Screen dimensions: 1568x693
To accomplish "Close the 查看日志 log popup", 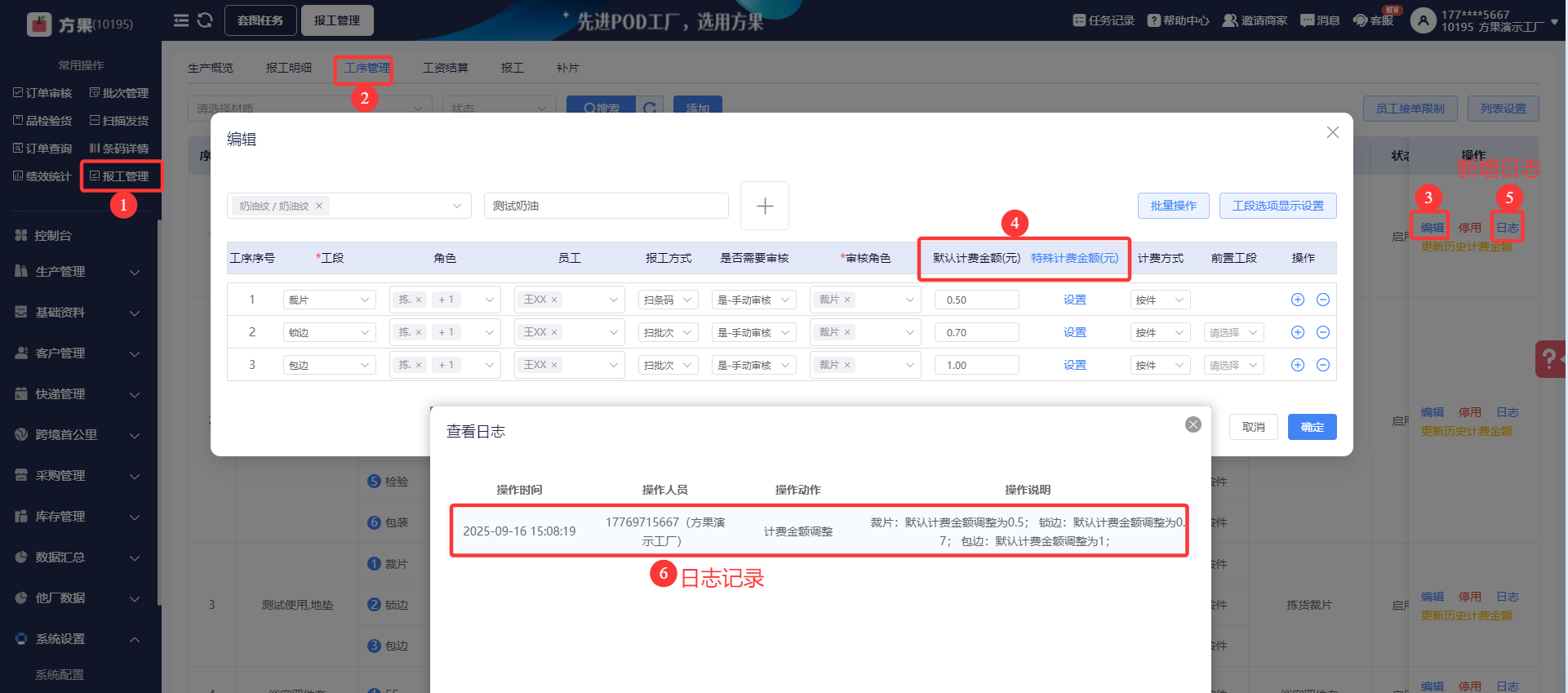I will [x=1193, y=424].
